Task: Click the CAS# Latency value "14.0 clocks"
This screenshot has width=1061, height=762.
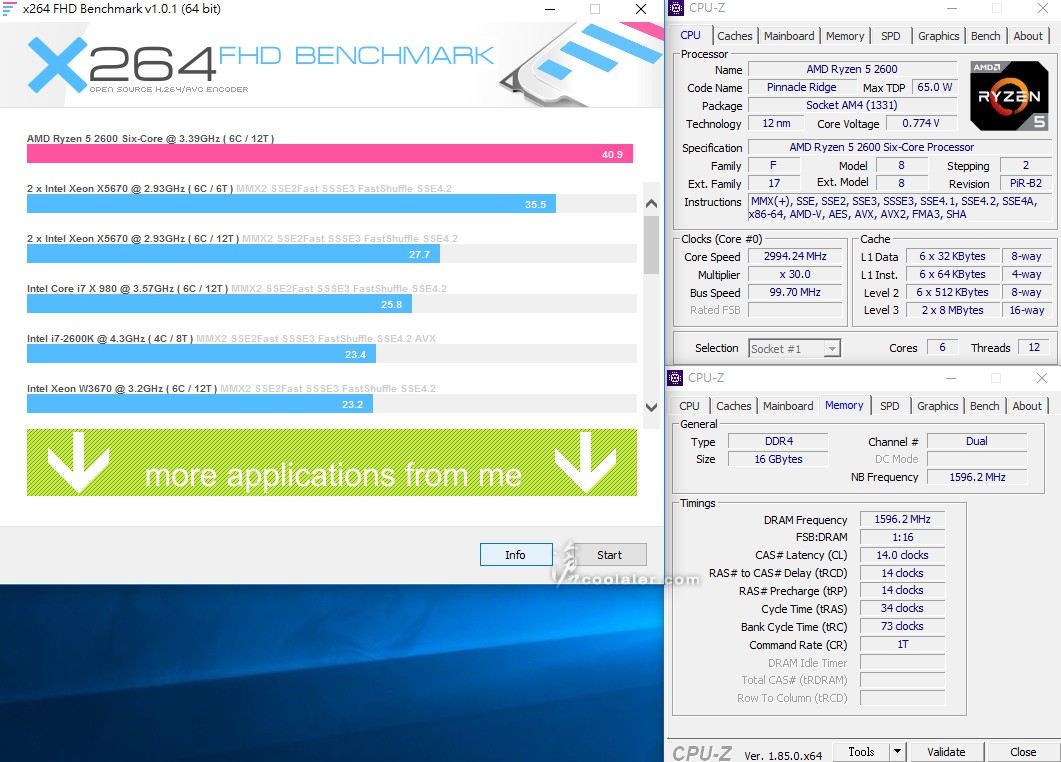Action: point(903,555)
